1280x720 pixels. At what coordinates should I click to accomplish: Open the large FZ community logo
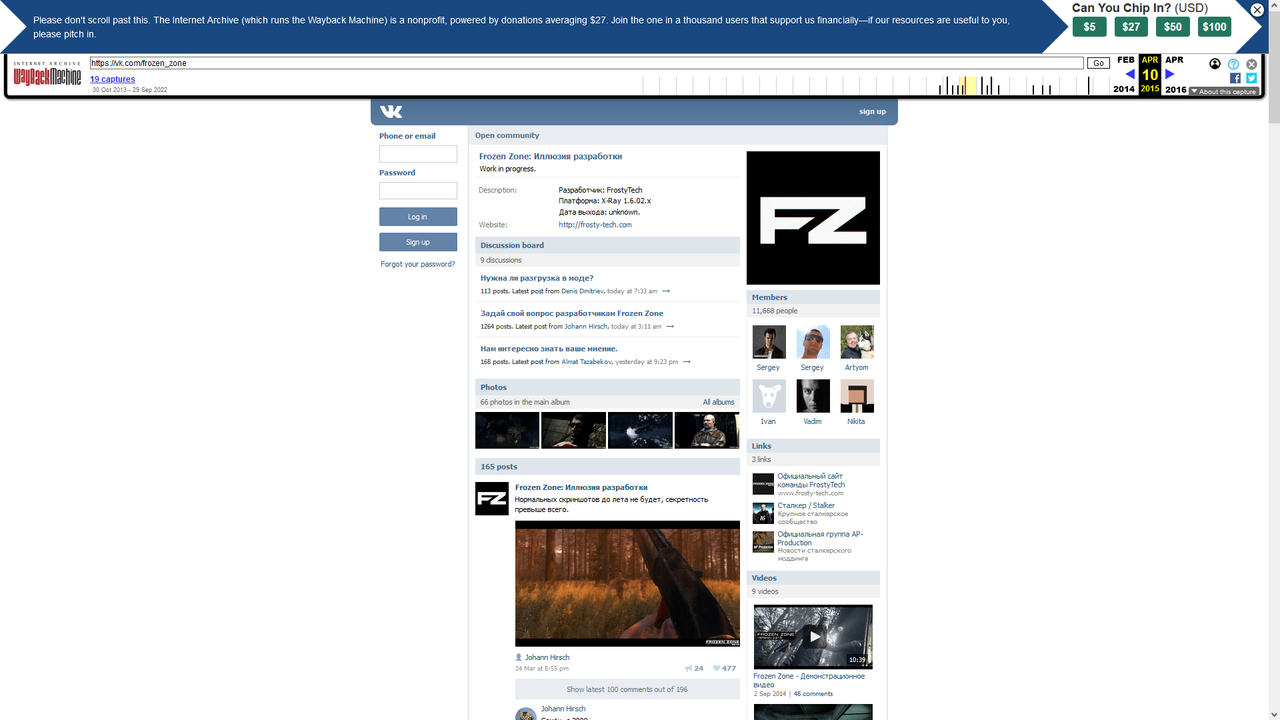point(813,218)
